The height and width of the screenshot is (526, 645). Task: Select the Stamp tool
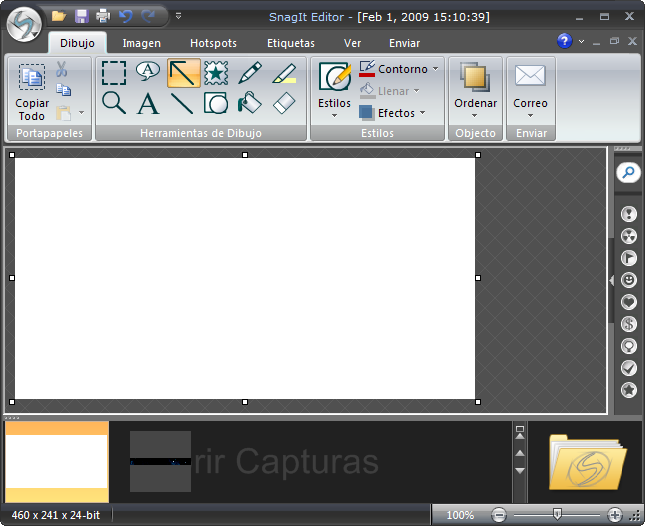tap(216, 72)
